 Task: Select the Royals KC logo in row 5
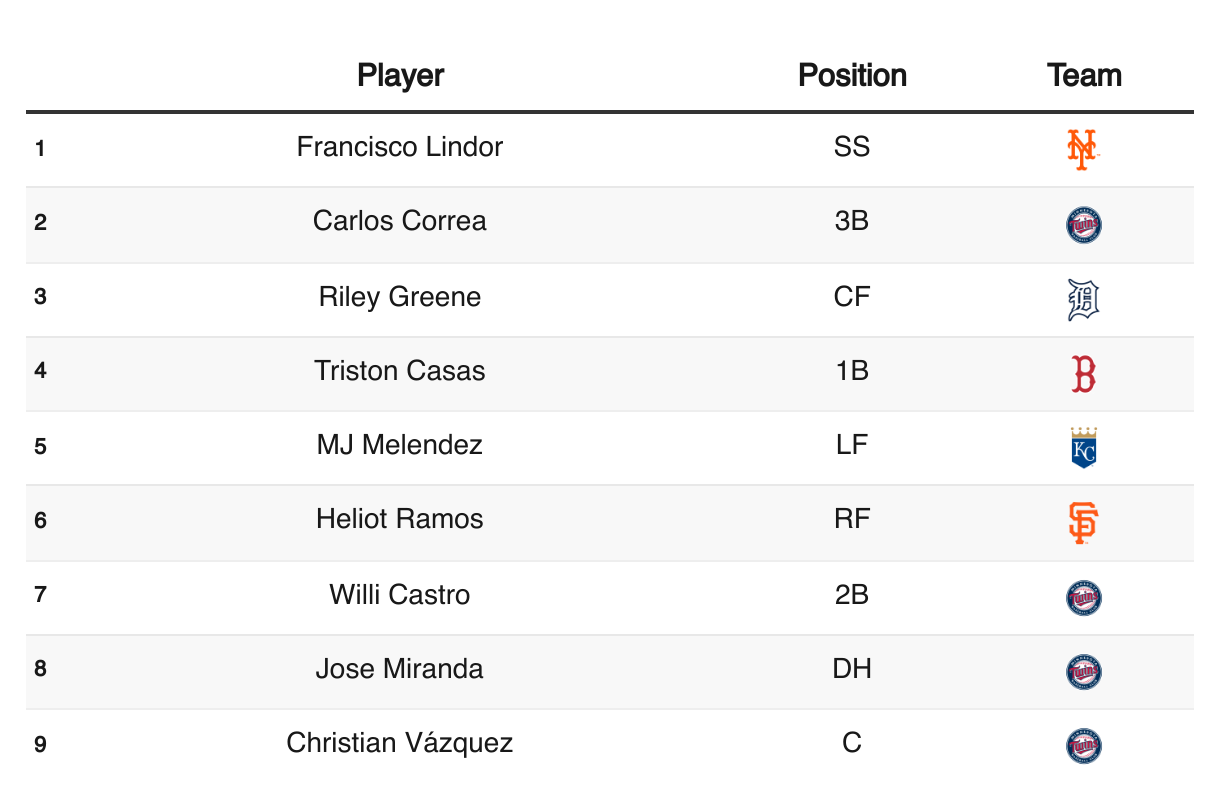(1084, 448)
